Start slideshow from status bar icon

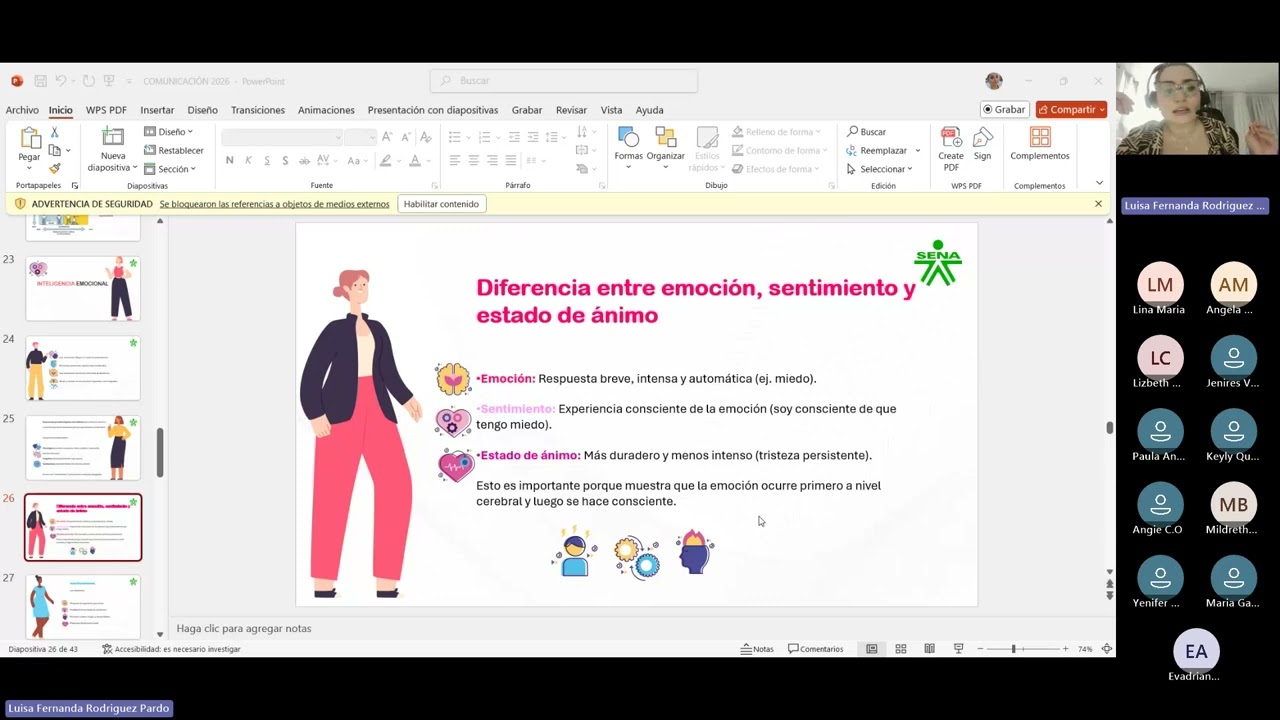click(958, 649)
